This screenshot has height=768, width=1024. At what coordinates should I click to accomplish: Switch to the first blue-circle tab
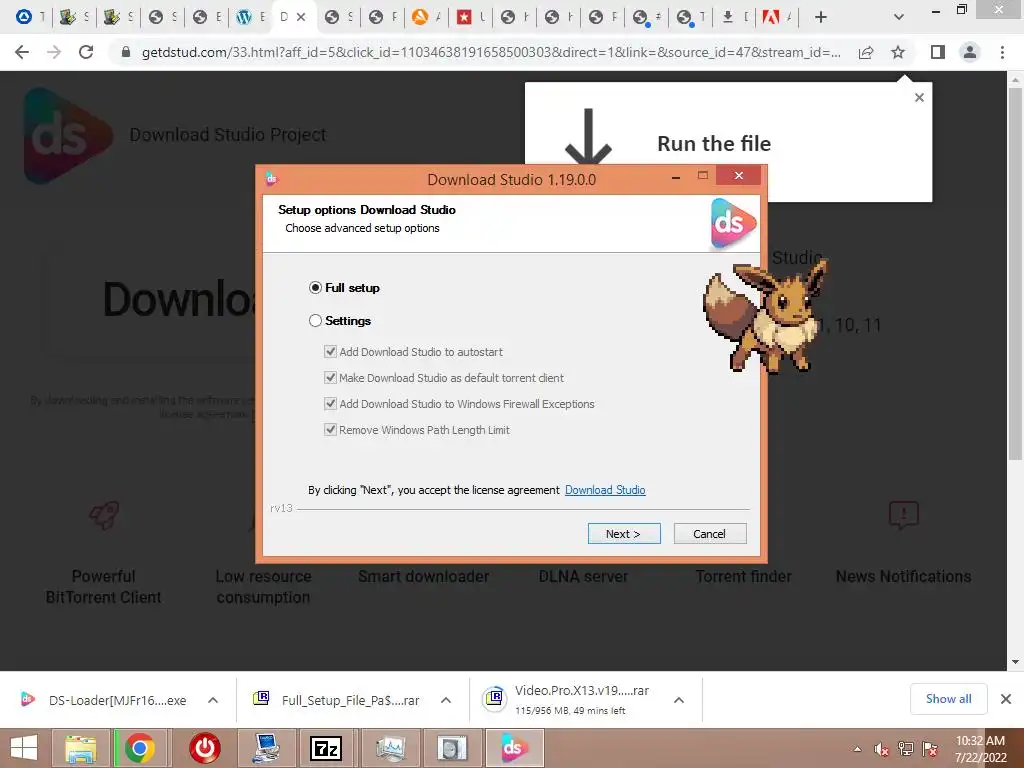(29, 17)
